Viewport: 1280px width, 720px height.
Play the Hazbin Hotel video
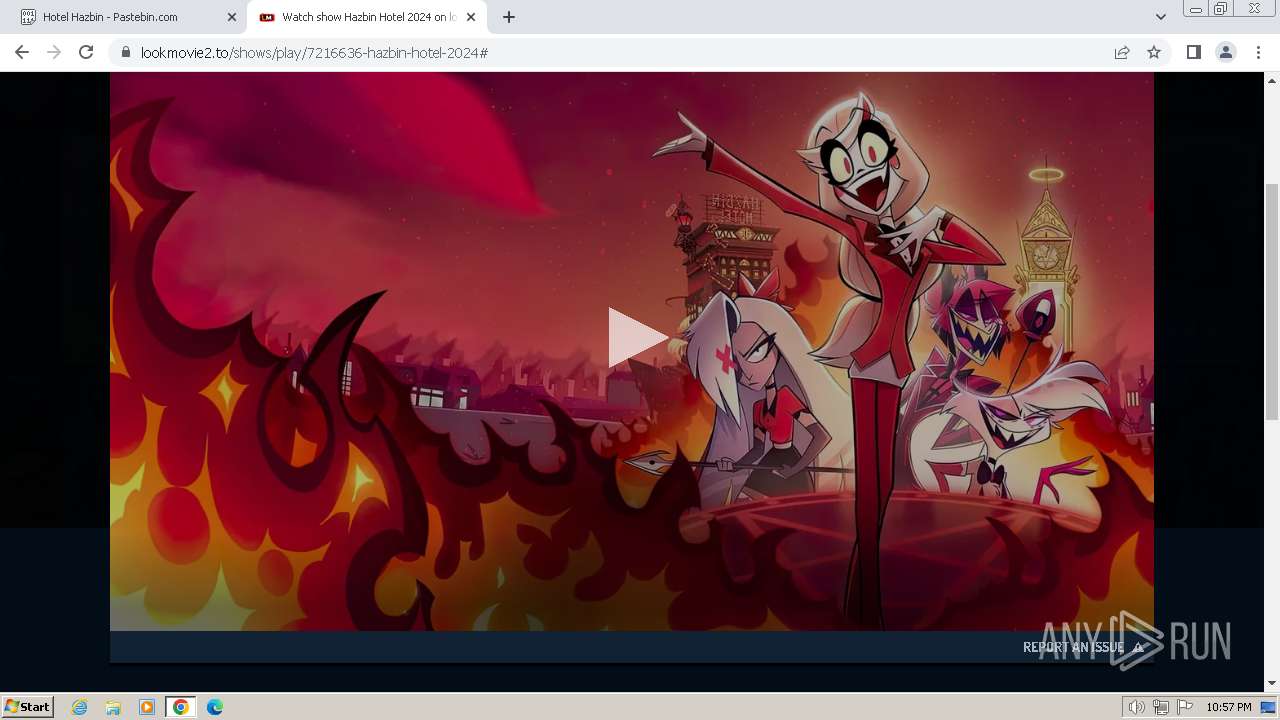tap(637, 337)
